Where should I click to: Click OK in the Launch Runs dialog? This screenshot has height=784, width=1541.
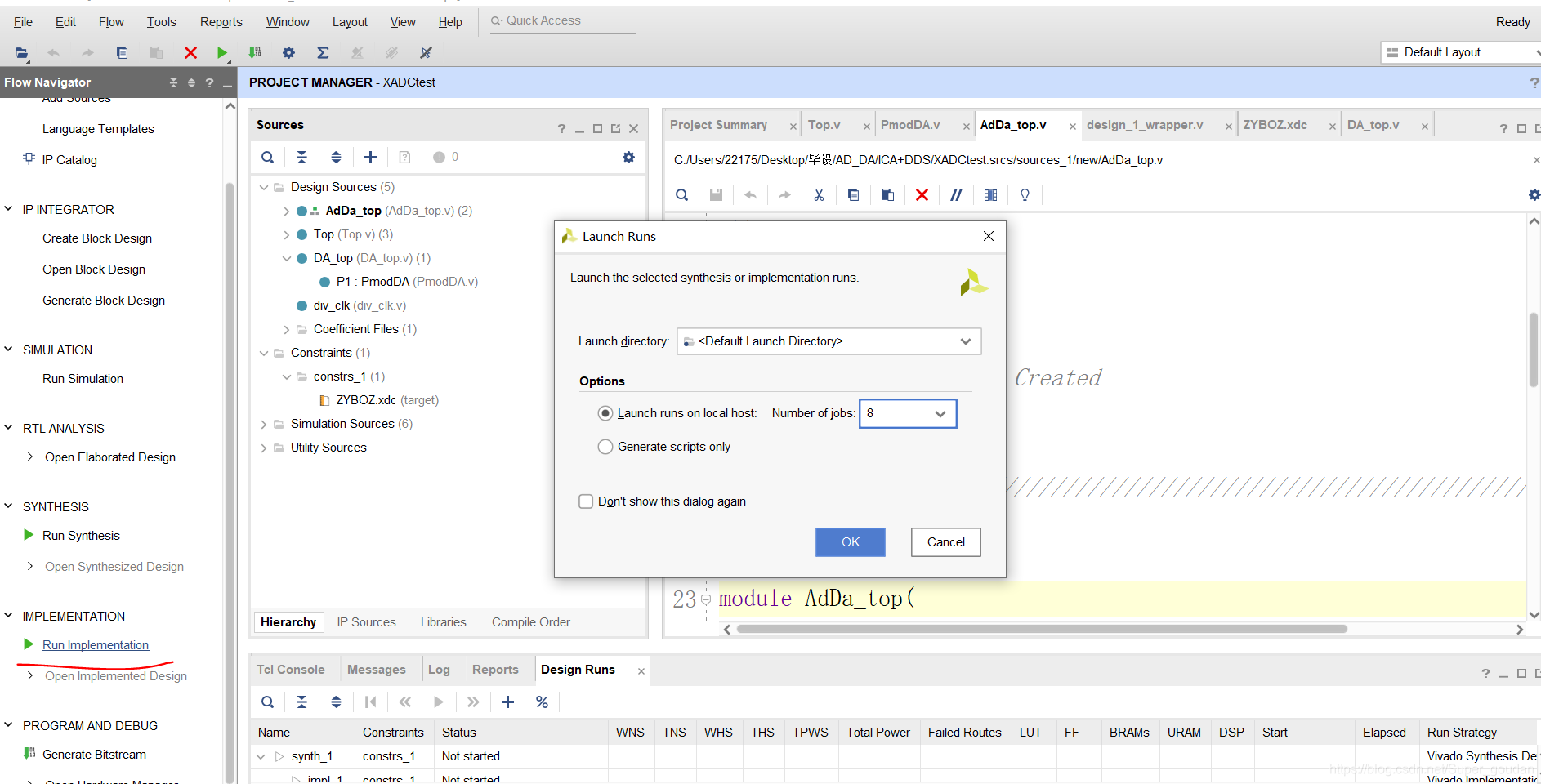point(851,542)
